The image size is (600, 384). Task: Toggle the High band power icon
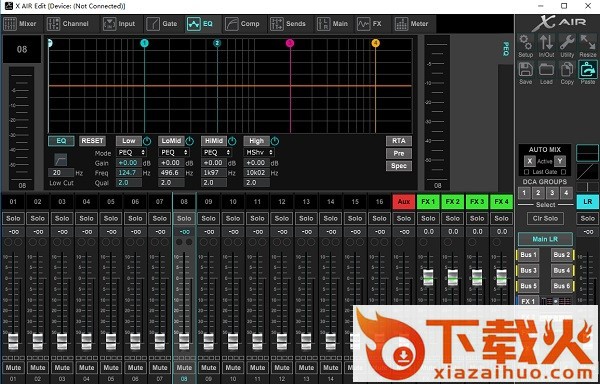click(275, 142)
